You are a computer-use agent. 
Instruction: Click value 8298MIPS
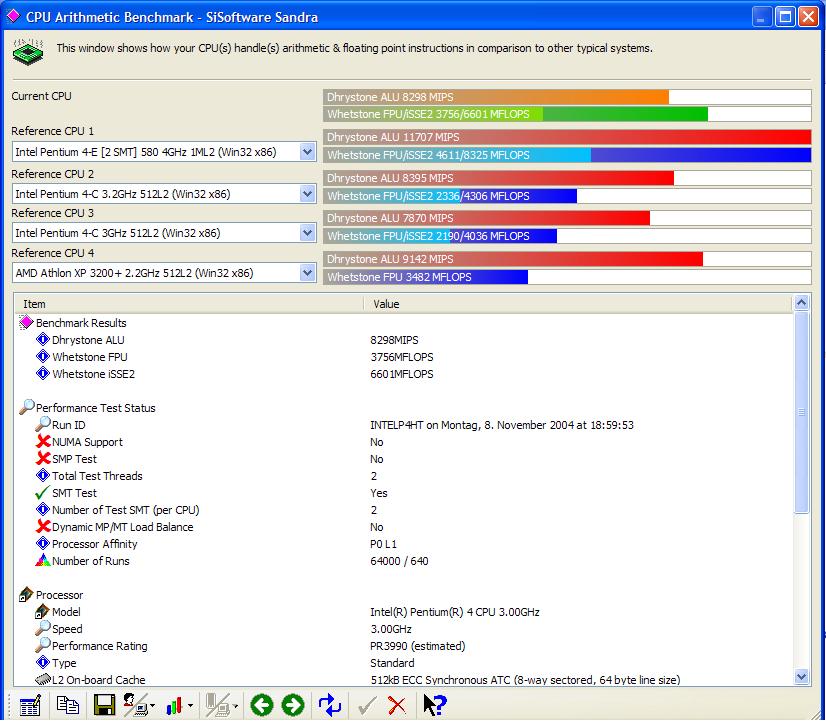394,340
